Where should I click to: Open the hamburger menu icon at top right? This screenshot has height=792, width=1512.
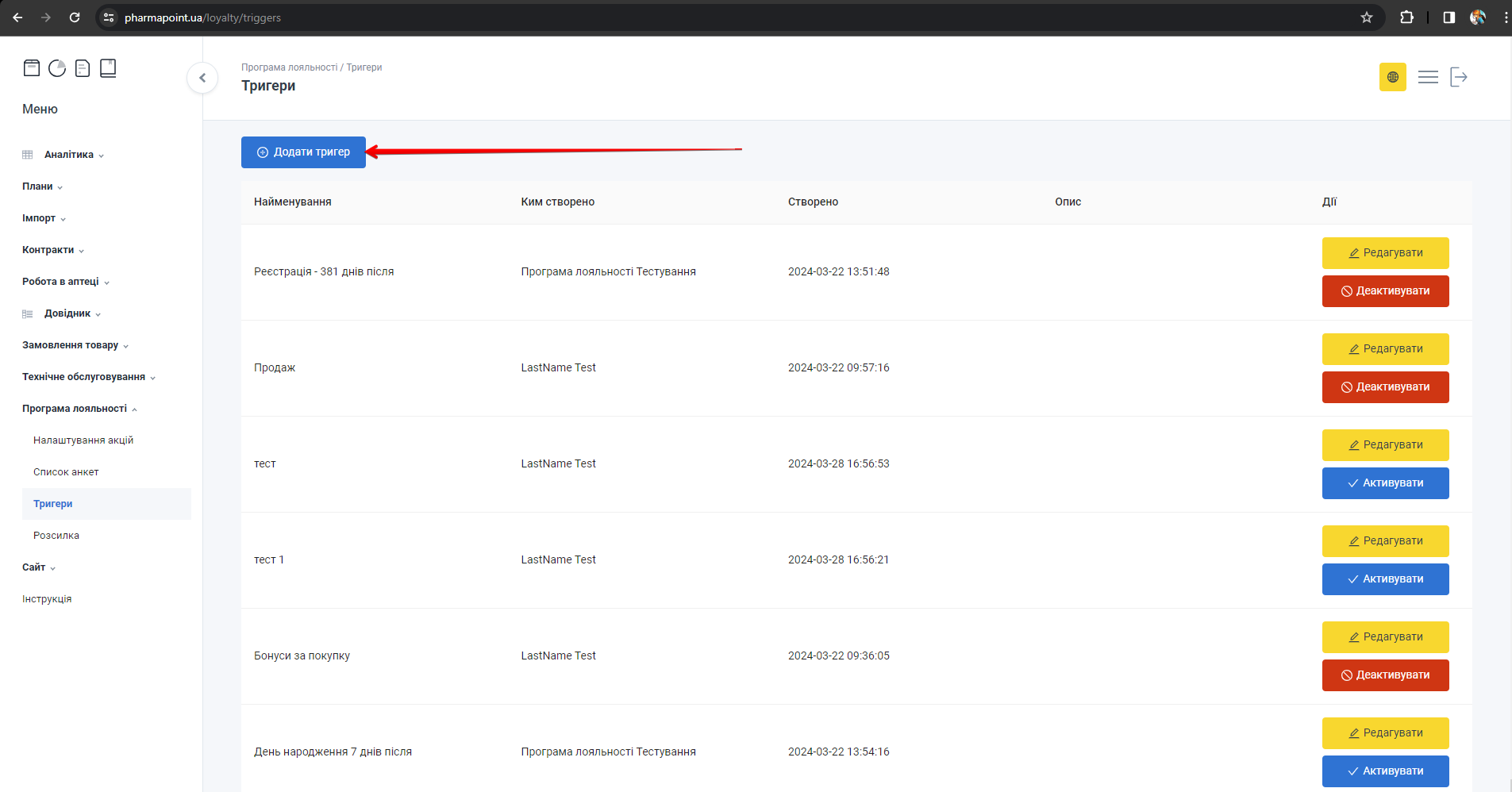(x=1428, y=77)
